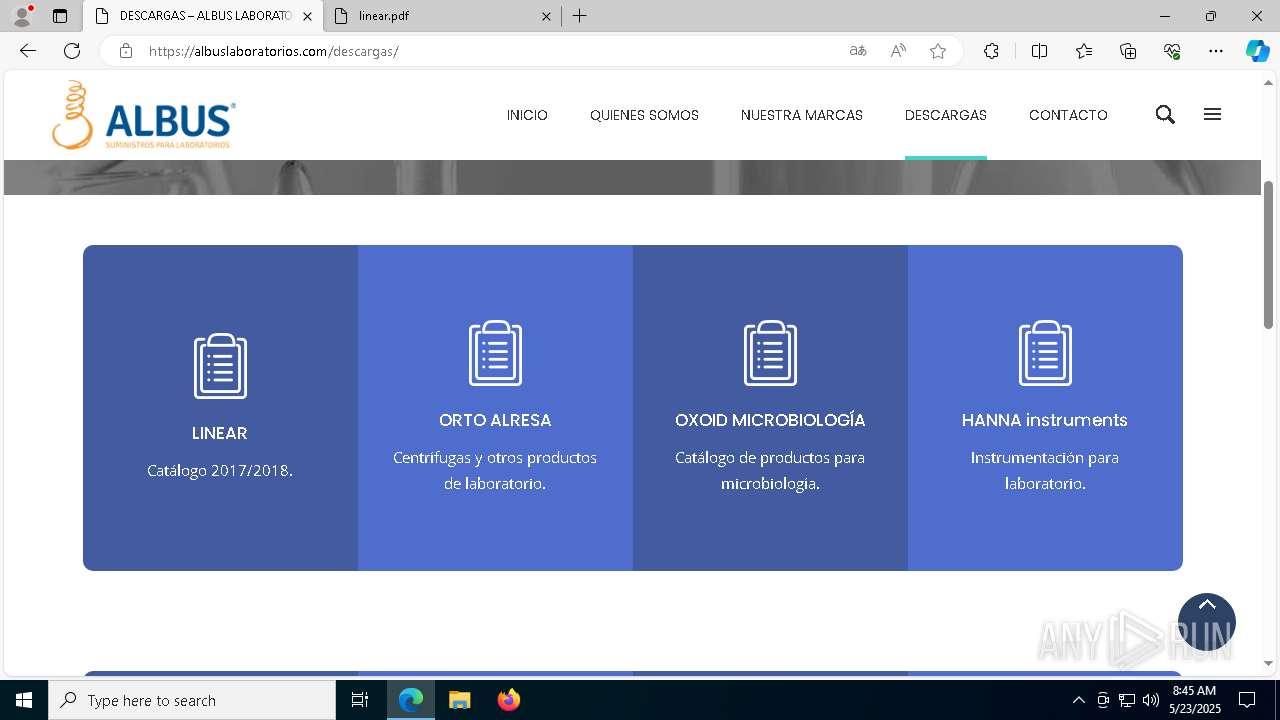Open Favorites list panel

point(1084,51)
